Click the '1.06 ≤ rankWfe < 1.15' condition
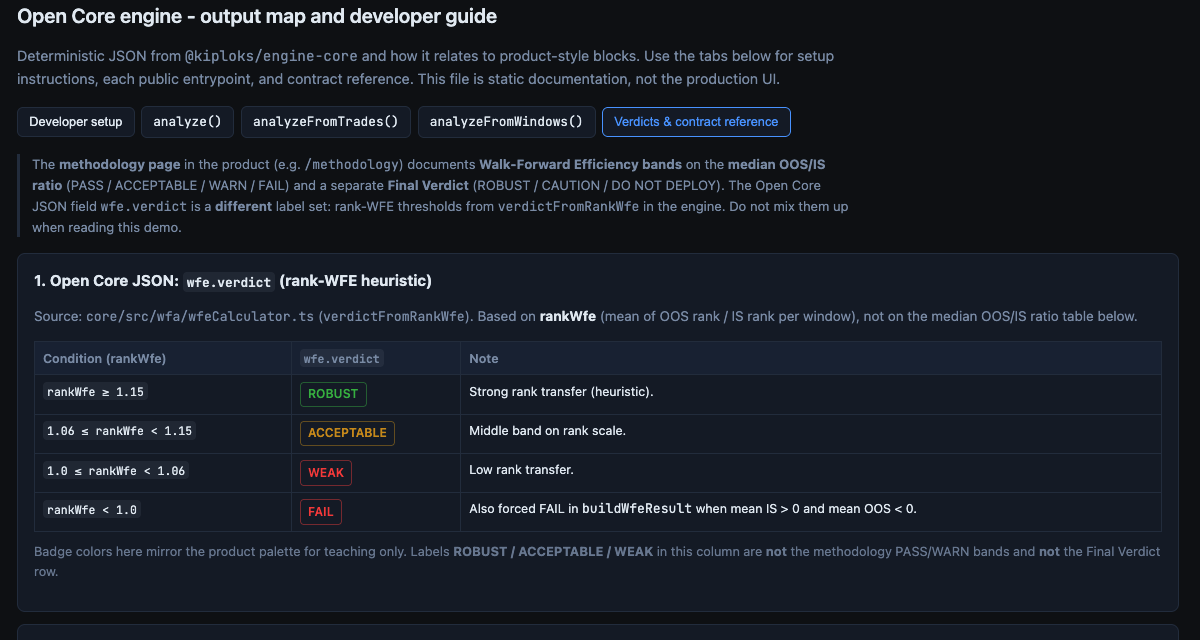The image size is (1200, 640). click(120, 431)
